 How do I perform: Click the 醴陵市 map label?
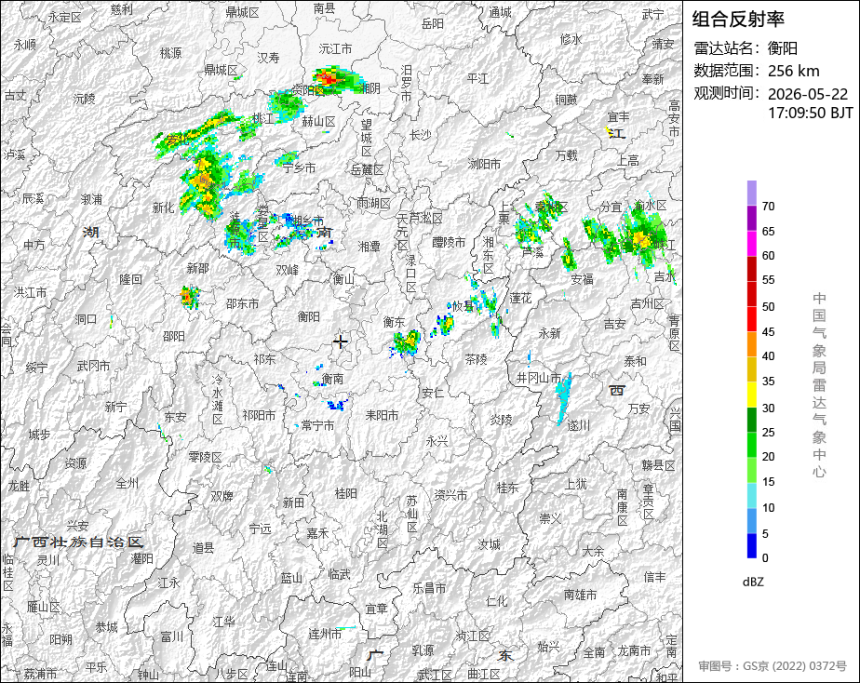(x=449, y=242)
